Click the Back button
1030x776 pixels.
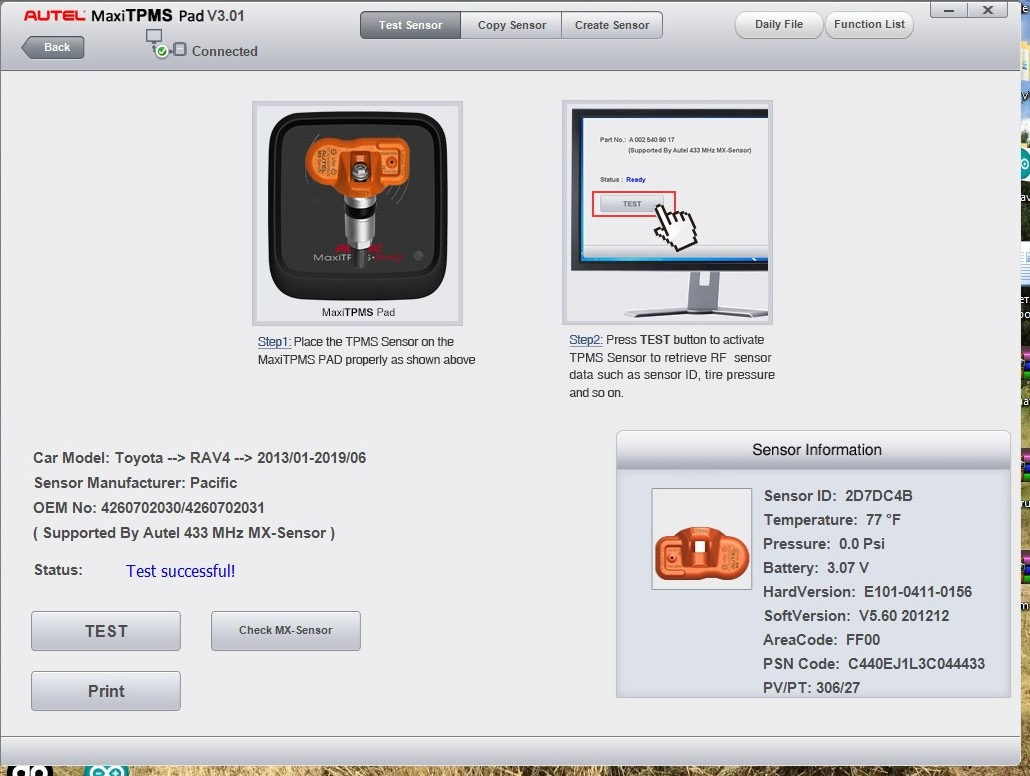[x=53, y=47]
